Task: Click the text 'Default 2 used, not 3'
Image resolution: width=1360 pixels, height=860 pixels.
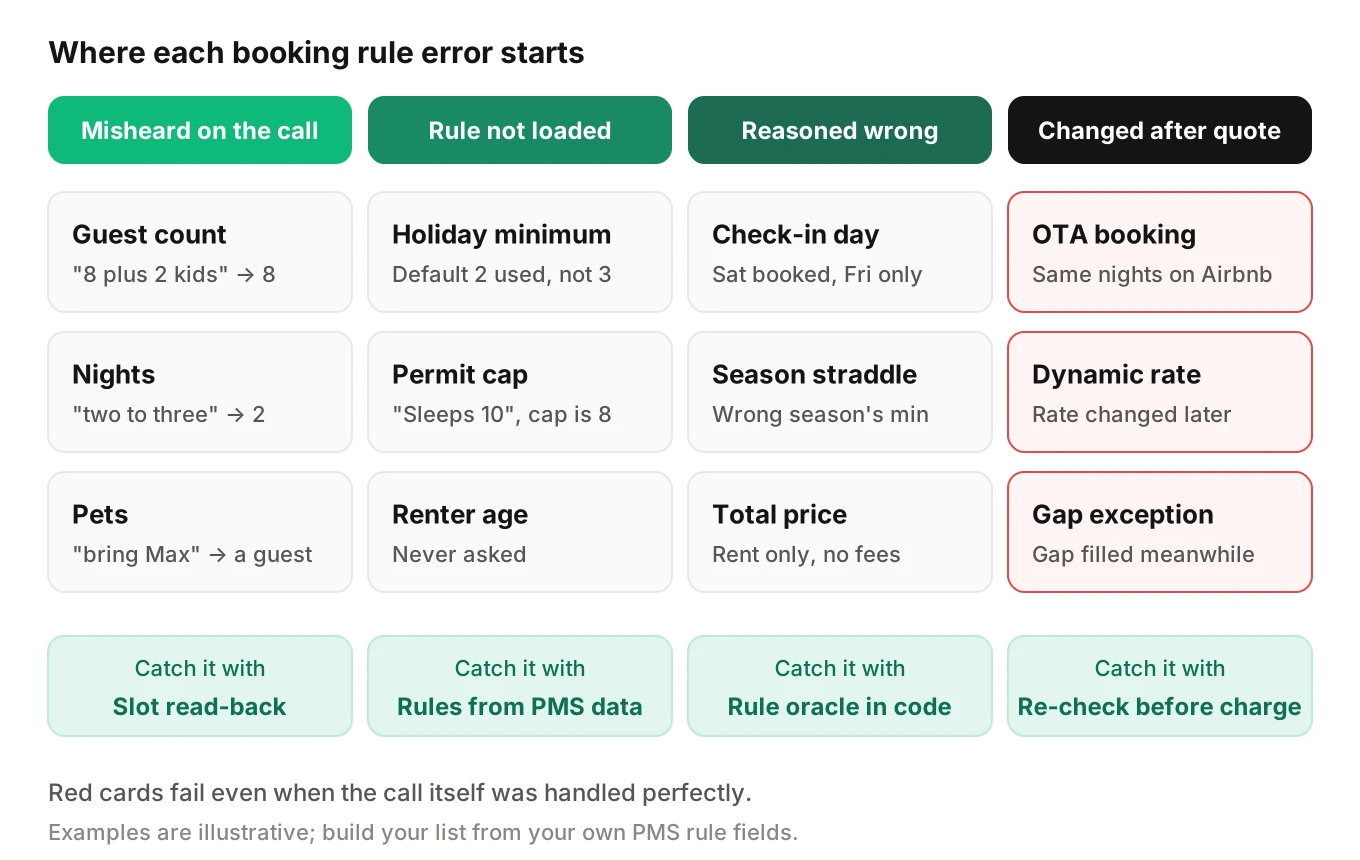Action: [502, 274]
